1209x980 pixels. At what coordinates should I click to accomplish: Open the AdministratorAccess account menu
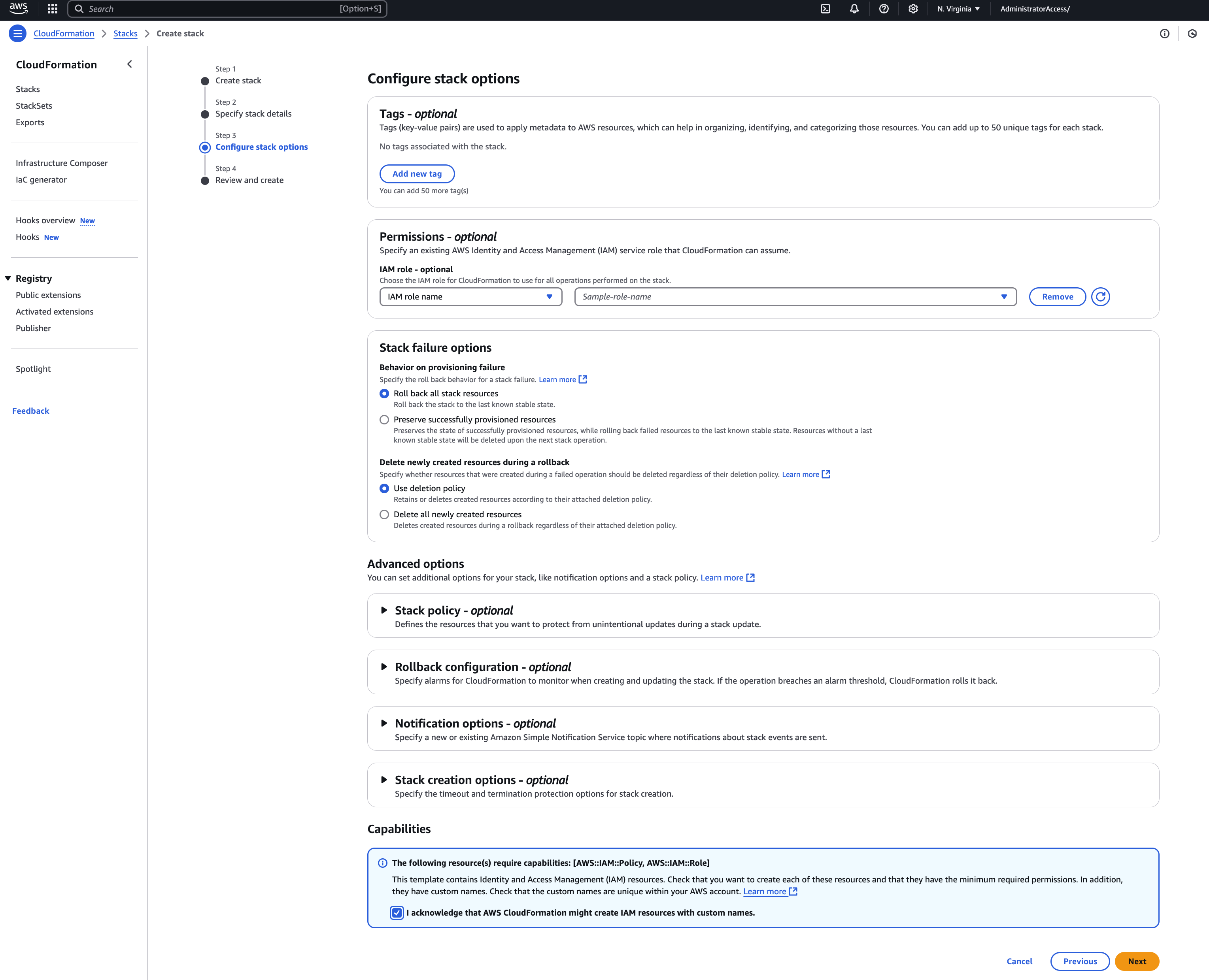pyautogui.click(x=1035, y=8)
